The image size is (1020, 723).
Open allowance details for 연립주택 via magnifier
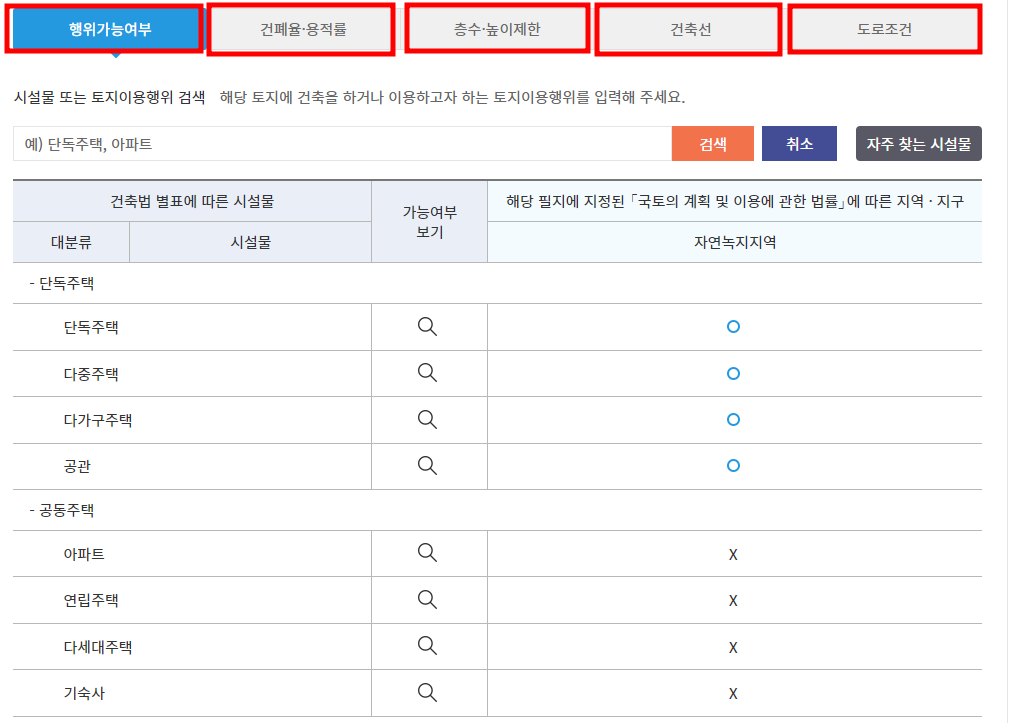429,600
